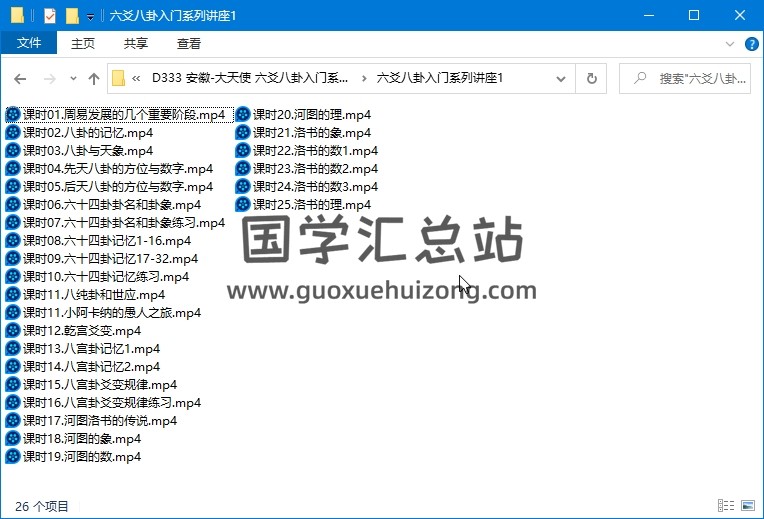
Task: Click the video icon of 课时04.先天八卦的方位与数字.mp4
Action: pyautogui.click(x=13, y=169)
